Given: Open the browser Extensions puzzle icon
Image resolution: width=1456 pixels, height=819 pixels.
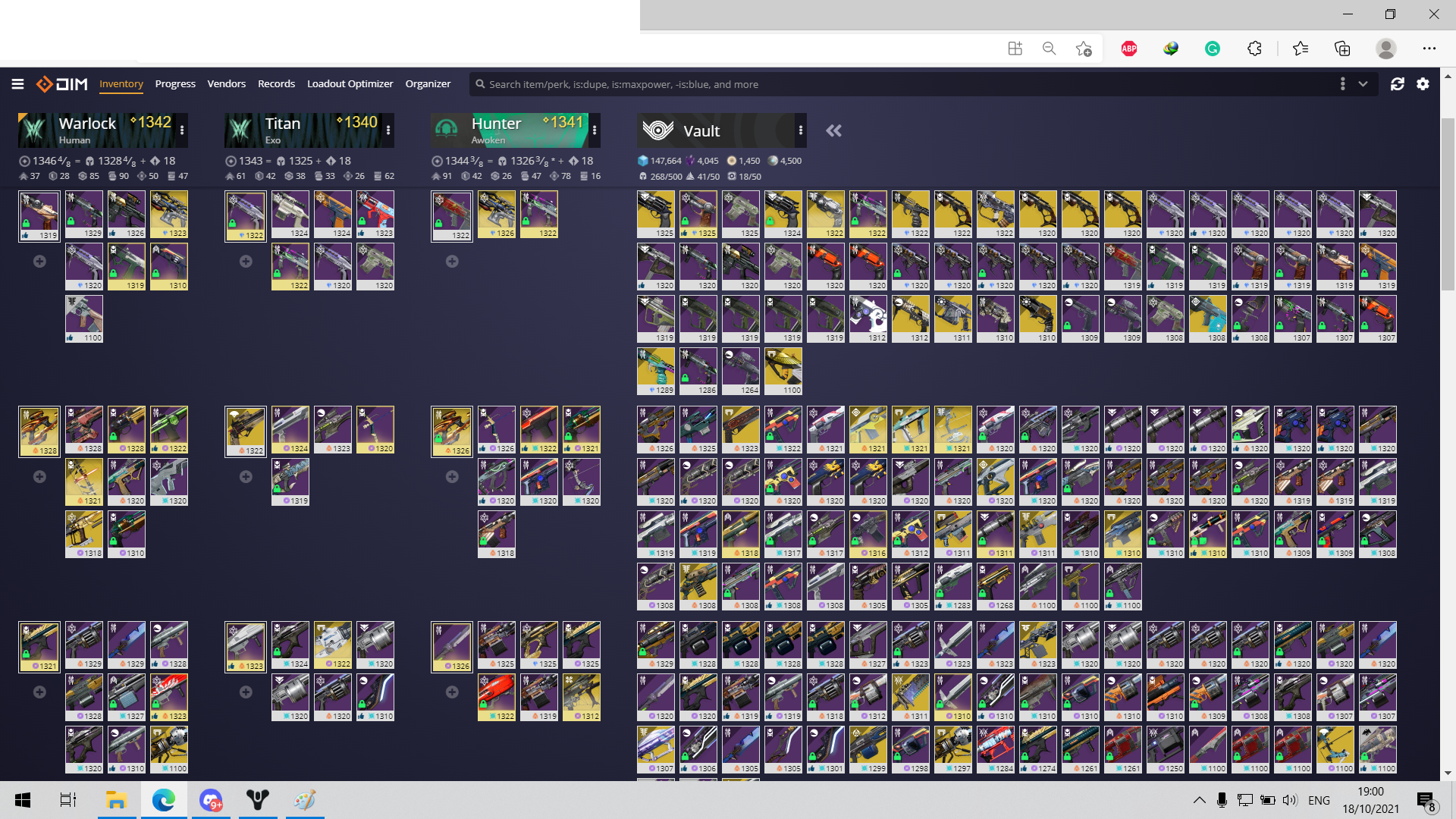Looking at the screenshot, I should point(1254,49).
